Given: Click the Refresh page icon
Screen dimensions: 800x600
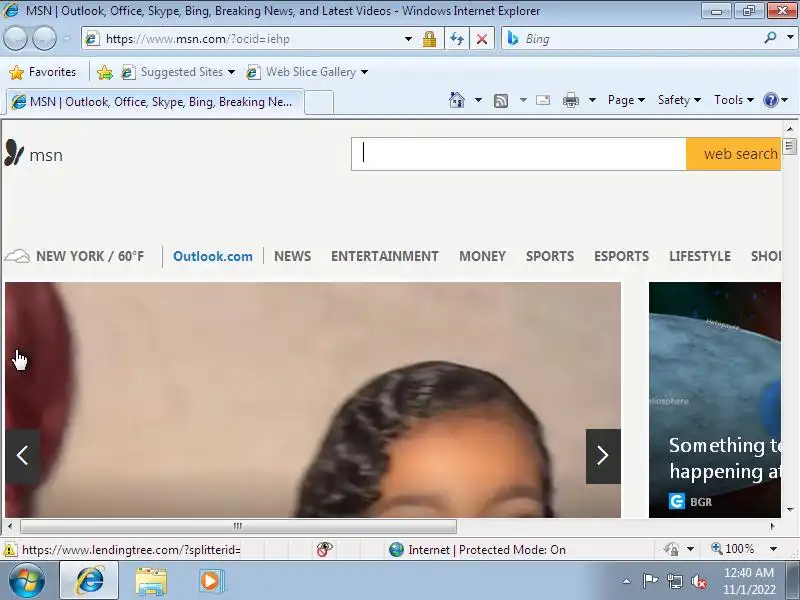Looking at the screenshot, I should coord(457,39).
